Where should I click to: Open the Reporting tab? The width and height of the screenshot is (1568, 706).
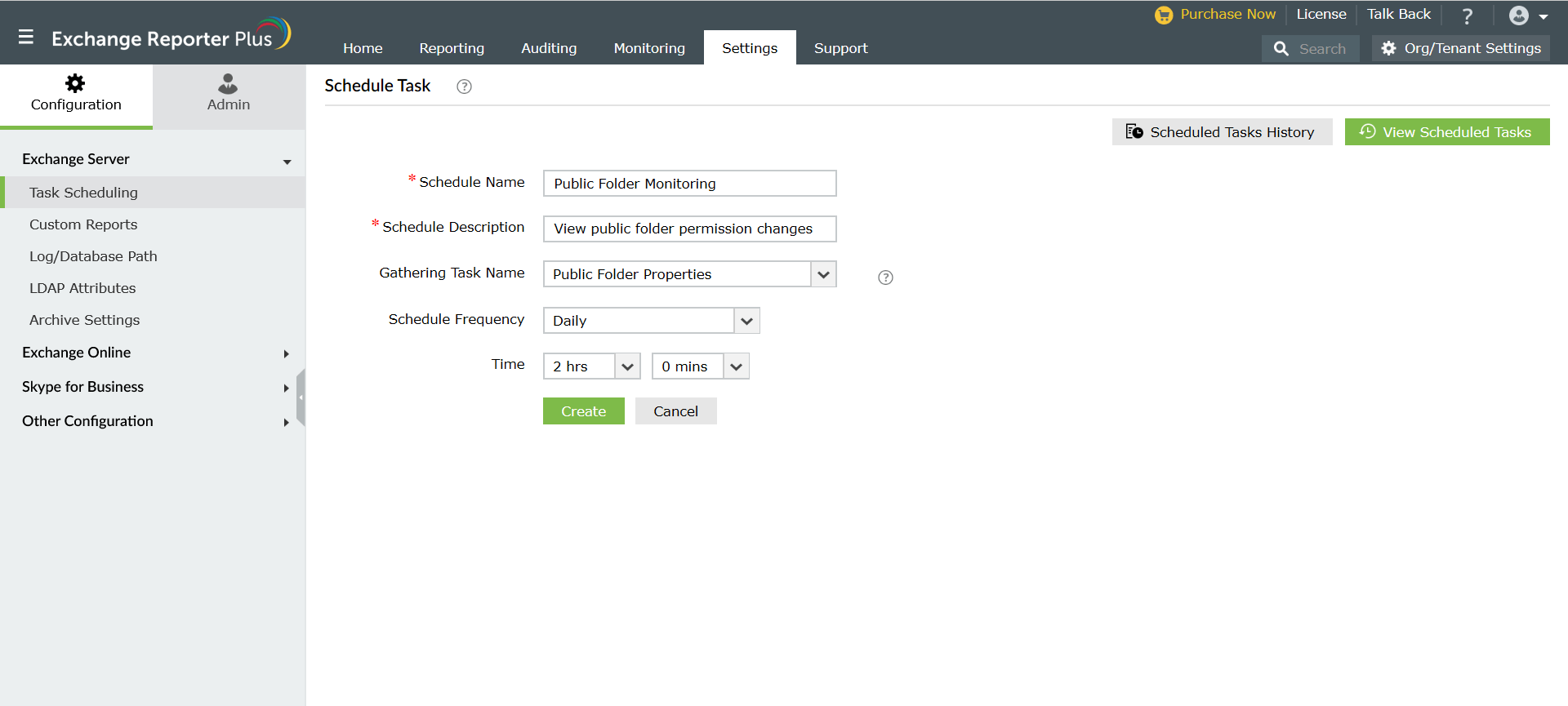click(452, 48)
